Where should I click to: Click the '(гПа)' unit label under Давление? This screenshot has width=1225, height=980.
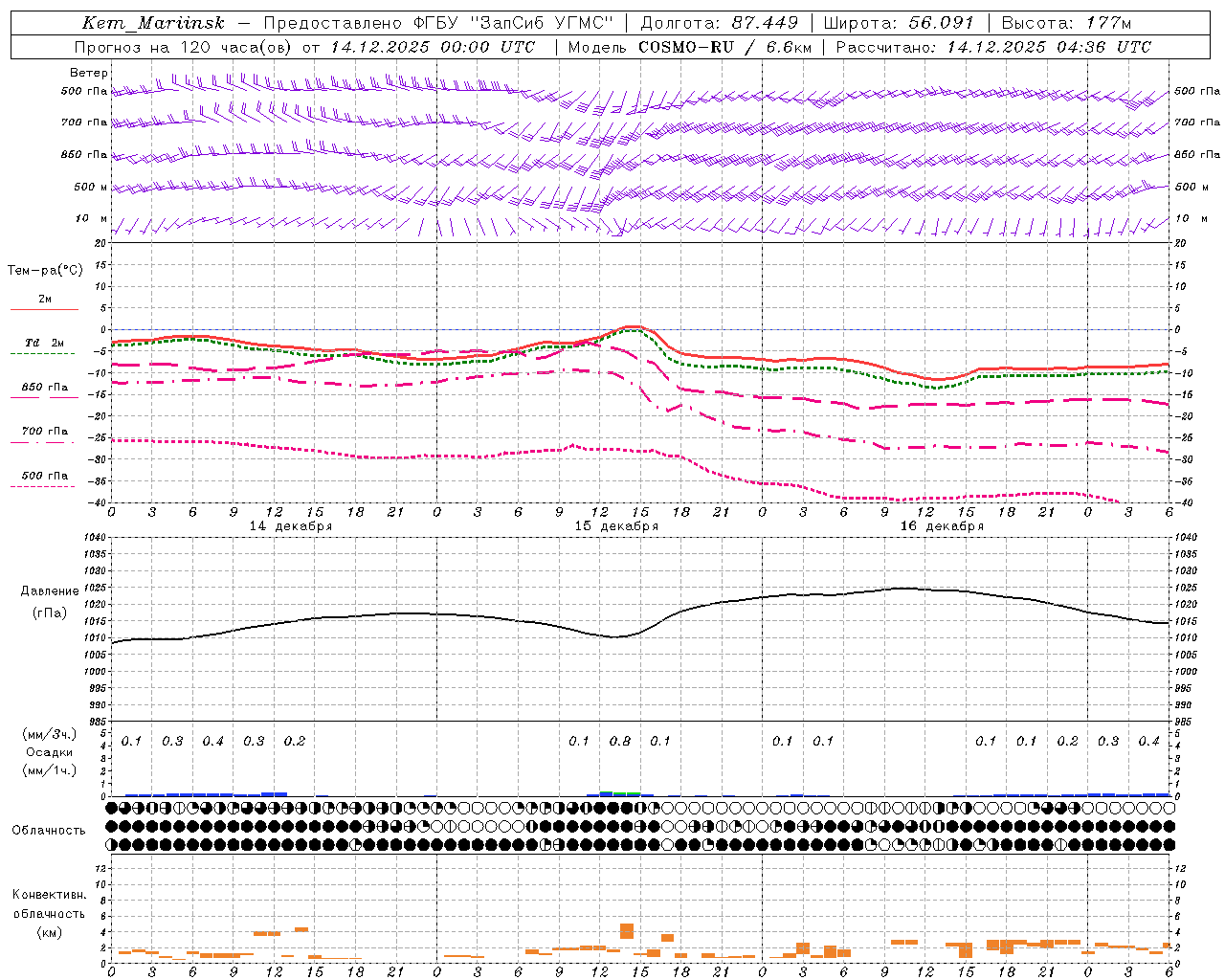coord(50,612)
